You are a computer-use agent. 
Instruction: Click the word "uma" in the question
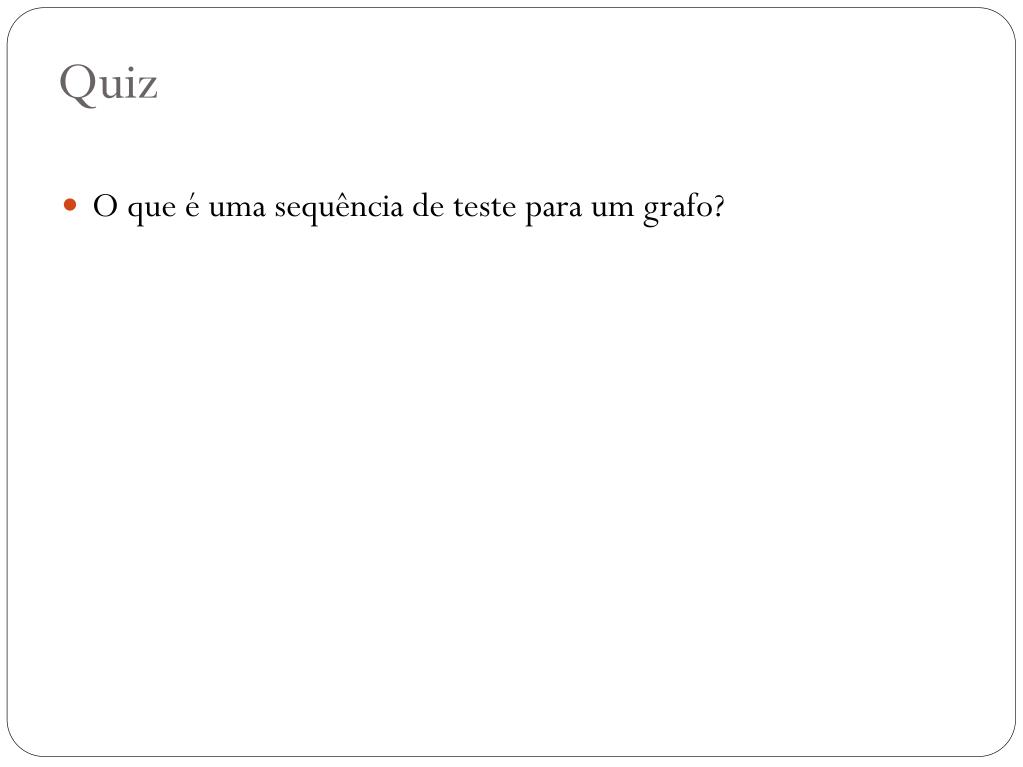[x=237, y=209]
